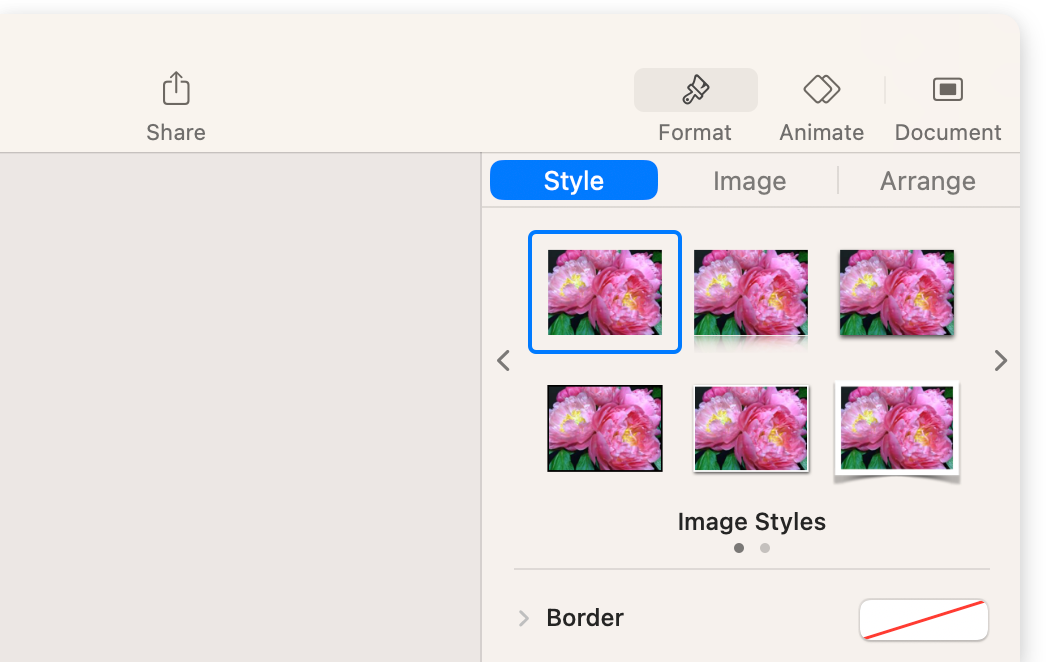Screen dimensions: 1046x662
Task: Switch to the Arrange tab
Action: [927, 181]
